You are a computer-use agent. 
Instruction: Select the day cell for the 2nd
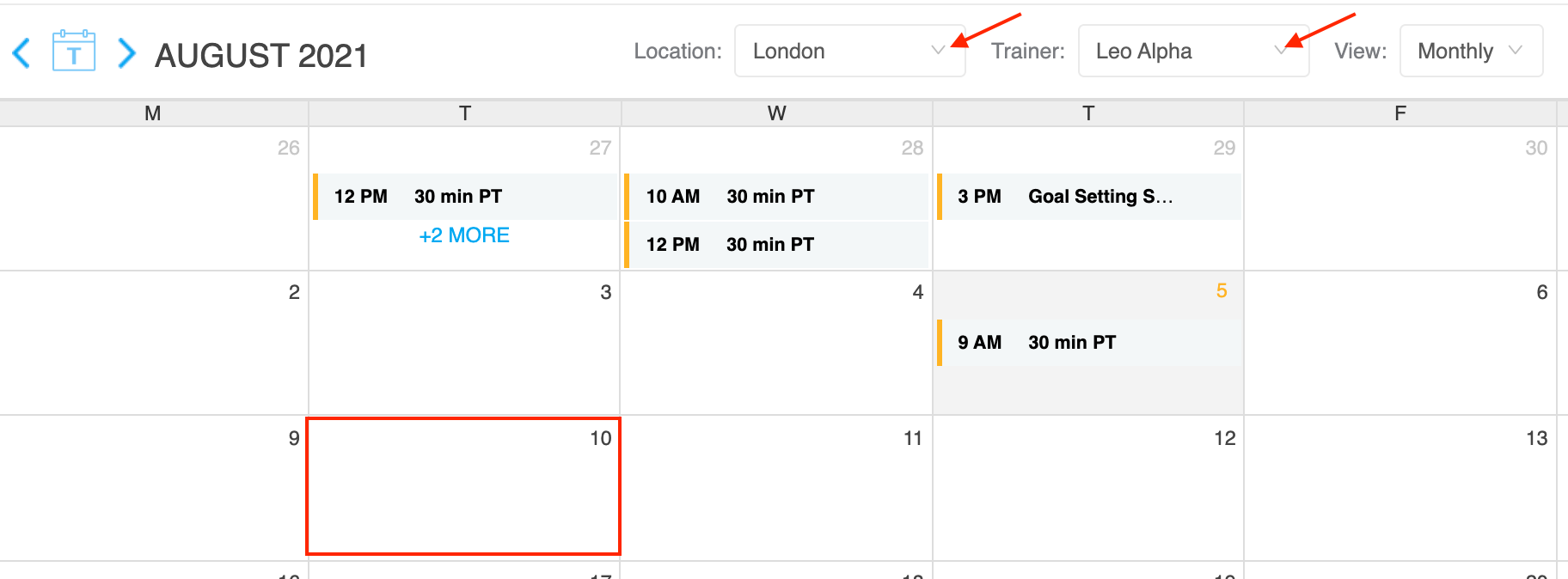tap(154, 343)
